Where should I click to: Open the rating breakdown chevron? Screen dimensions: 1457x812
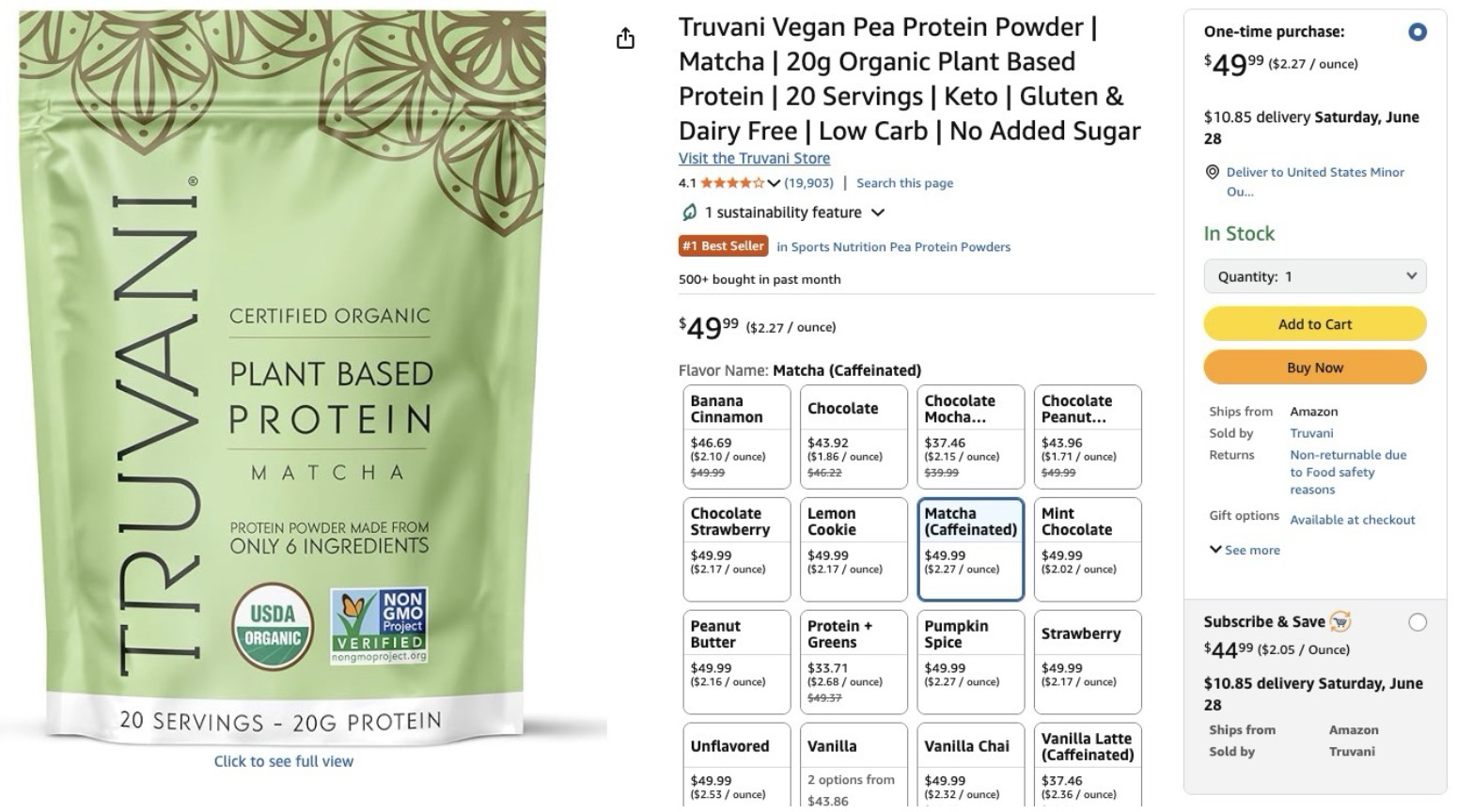click(x=774, y=183)
